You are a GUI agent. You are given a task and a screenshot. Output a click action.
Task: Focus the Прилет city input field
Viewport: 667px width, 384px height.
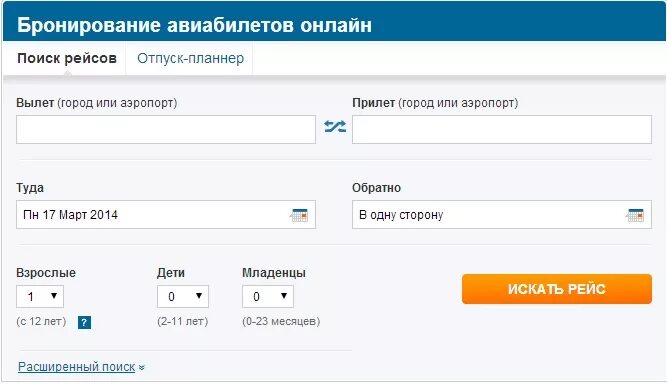[502, 129]
